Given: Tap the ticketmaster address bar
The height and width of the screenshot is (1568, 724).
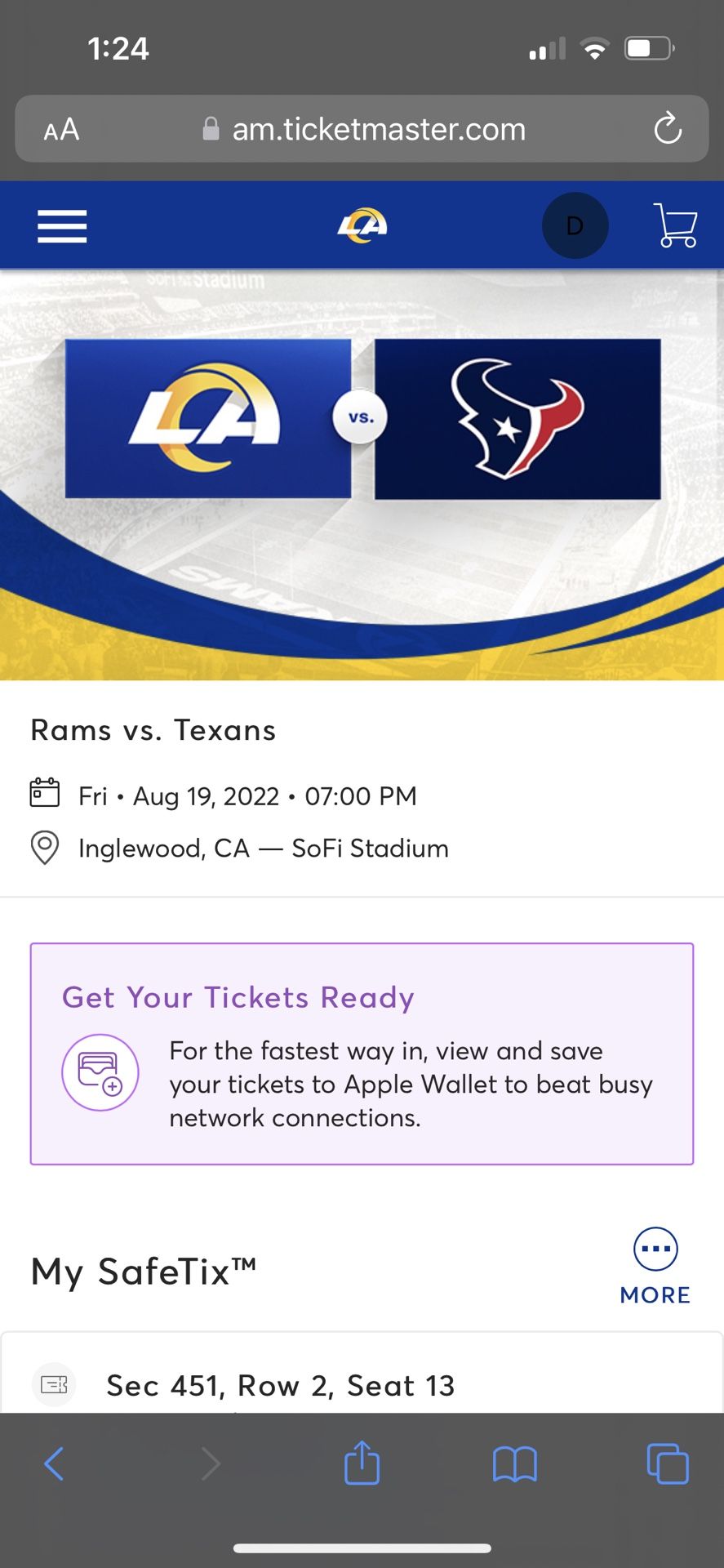Looking at the screenshot, I should click(x=363, y=129).
